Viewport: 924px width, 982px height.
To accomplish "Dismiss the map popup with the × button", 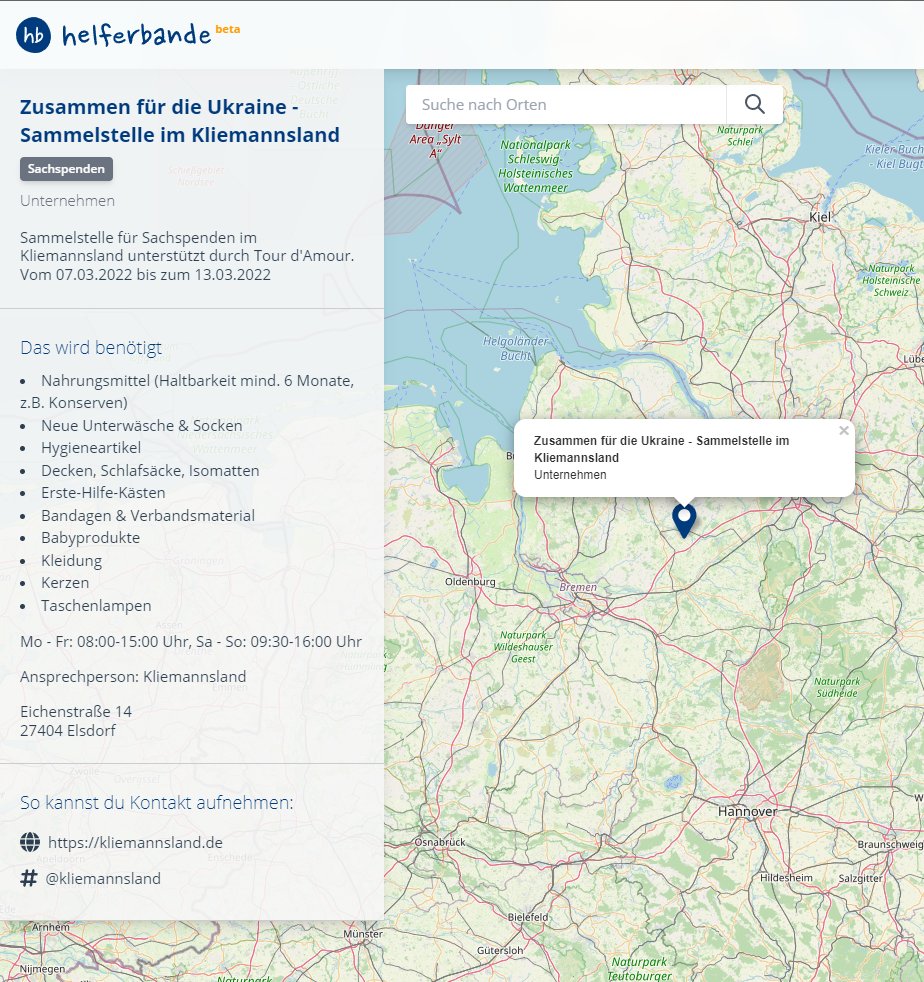I will (843, 430).
